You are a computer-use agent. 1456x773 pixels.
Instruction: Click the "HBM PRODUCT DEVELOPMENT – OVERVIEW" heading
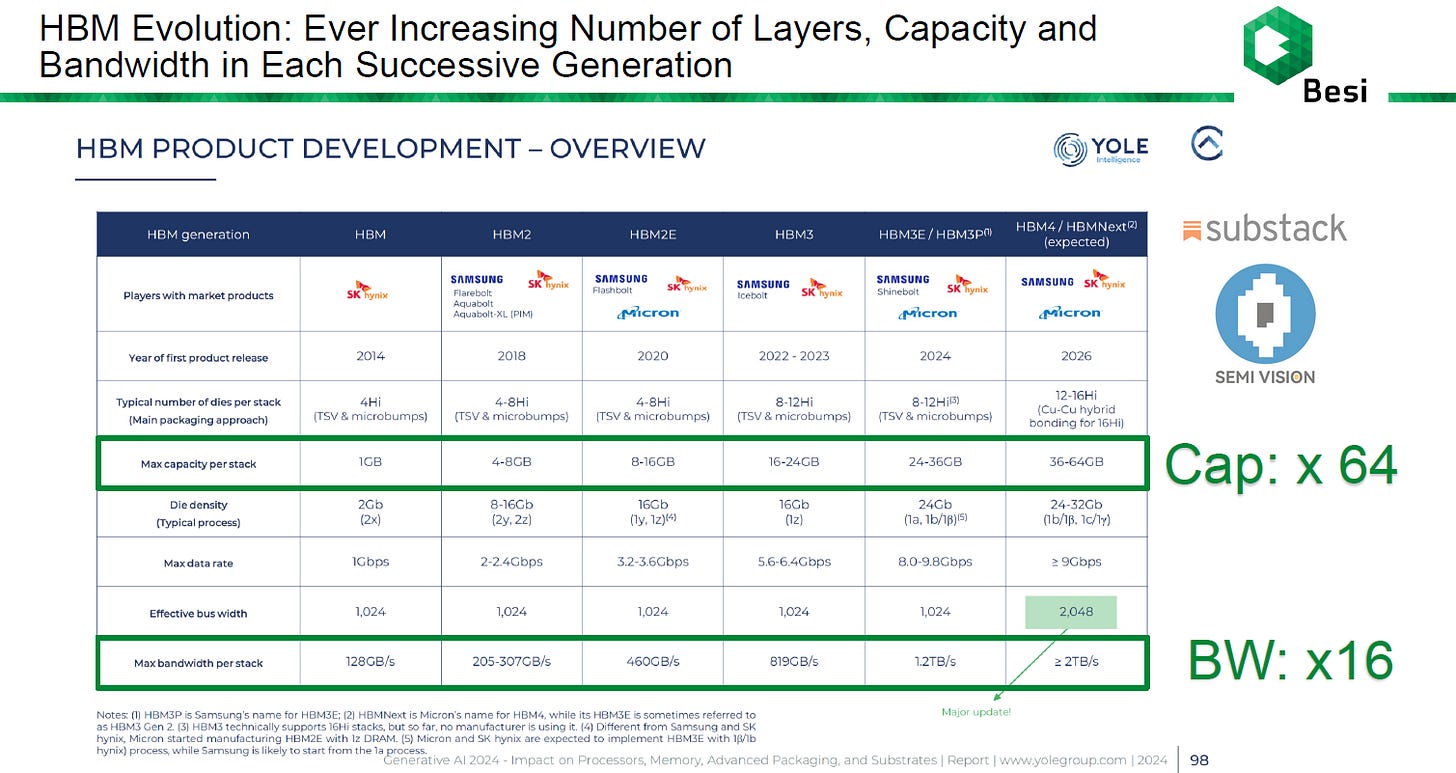click(391, 149)
